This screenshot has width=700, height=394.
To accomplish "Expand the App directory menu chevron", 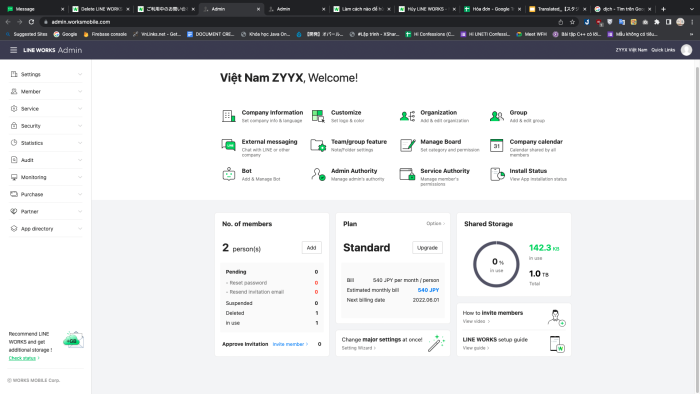I will (80, 228).
